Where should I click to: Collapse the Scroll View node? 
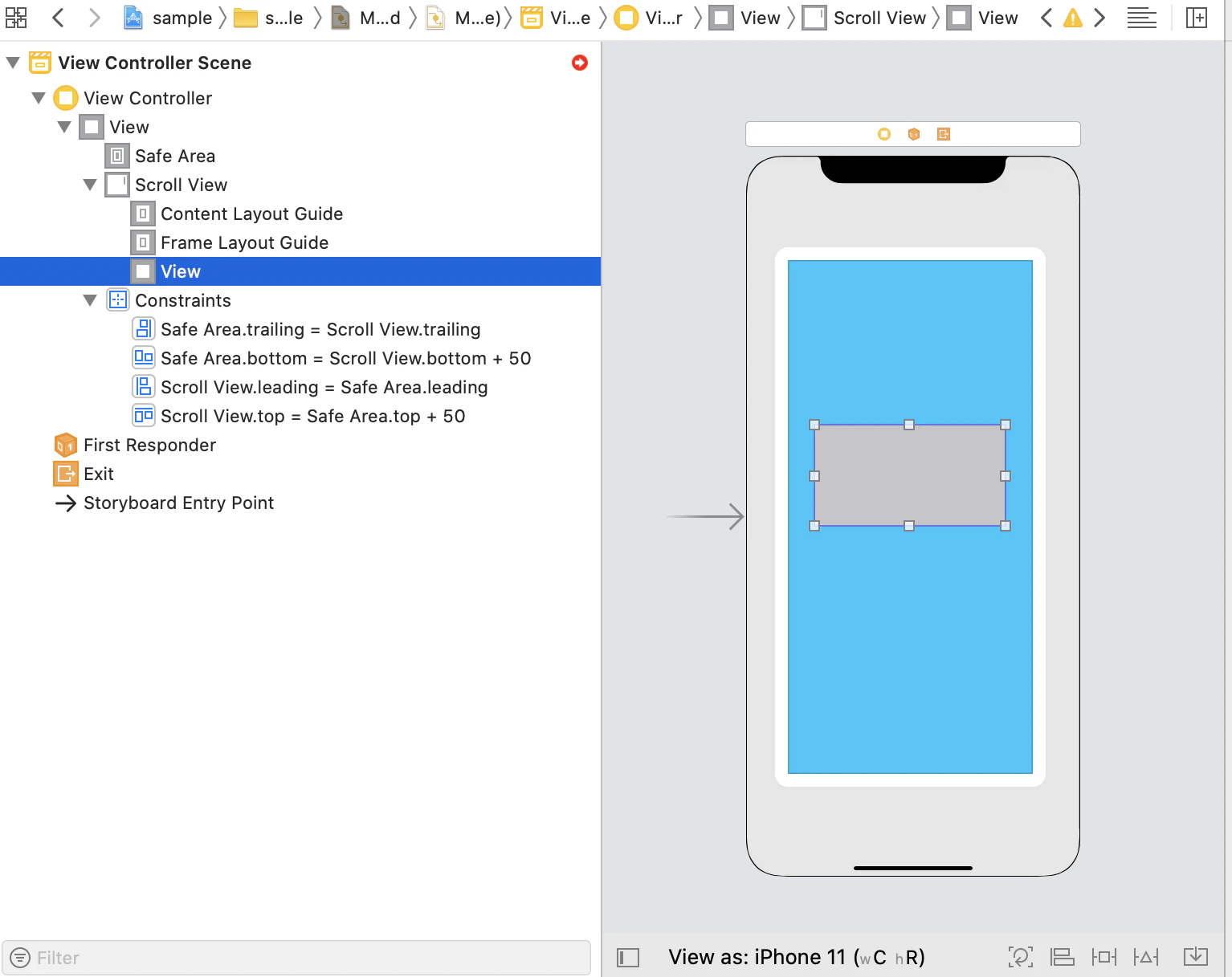coord(90,185)
